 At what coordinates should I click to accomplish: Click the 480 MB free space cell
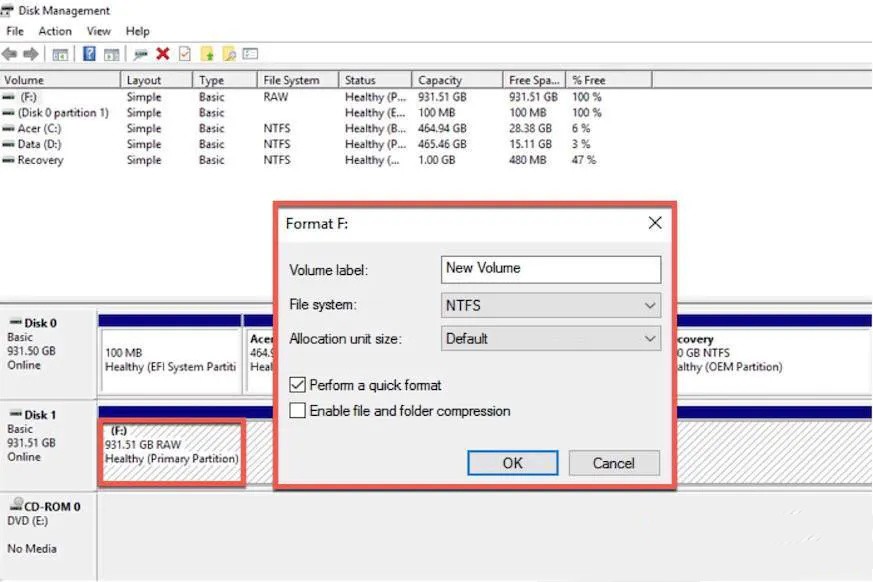(x=527, y=160)
